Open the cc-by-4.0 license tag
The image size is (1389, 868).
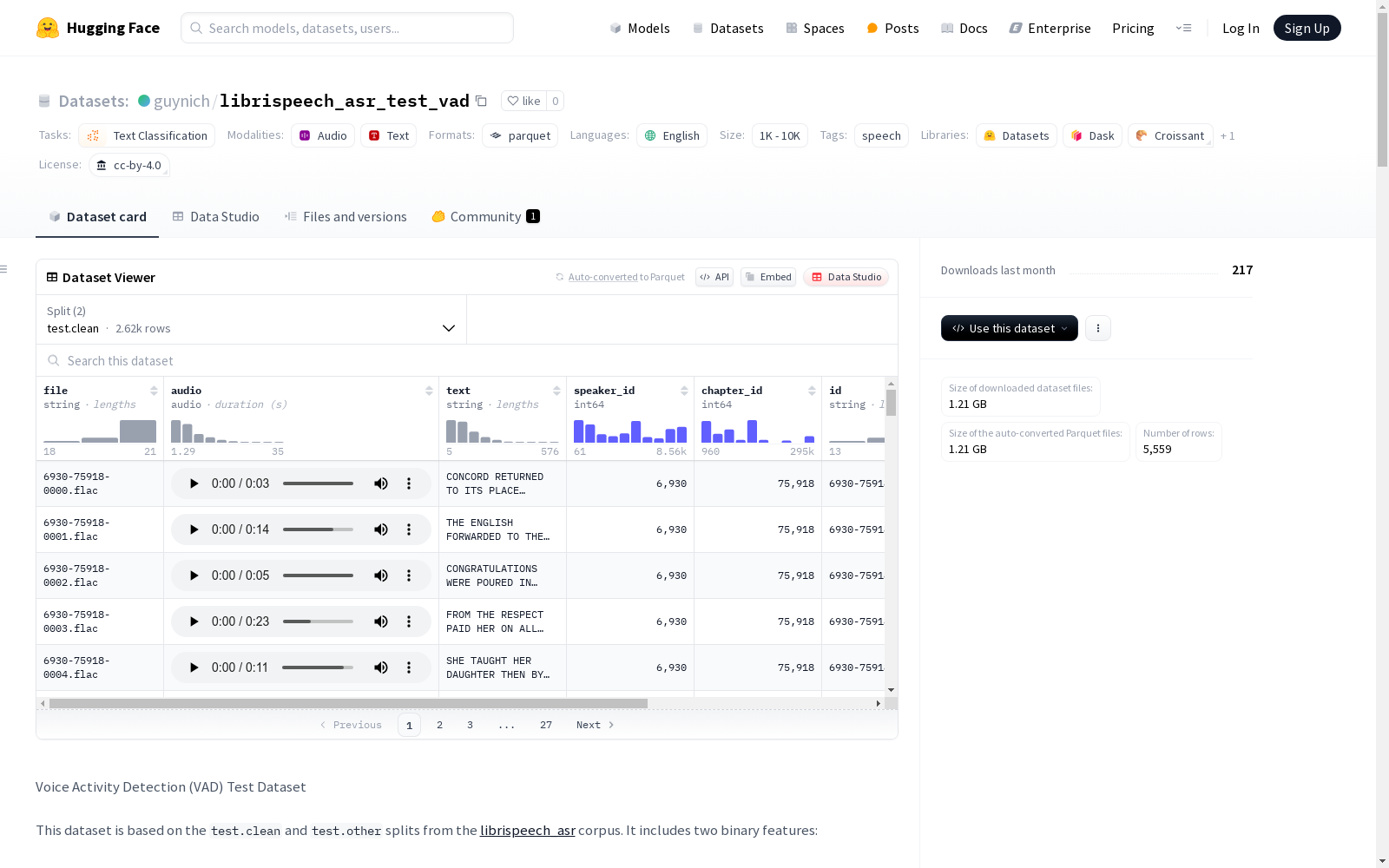129,165
